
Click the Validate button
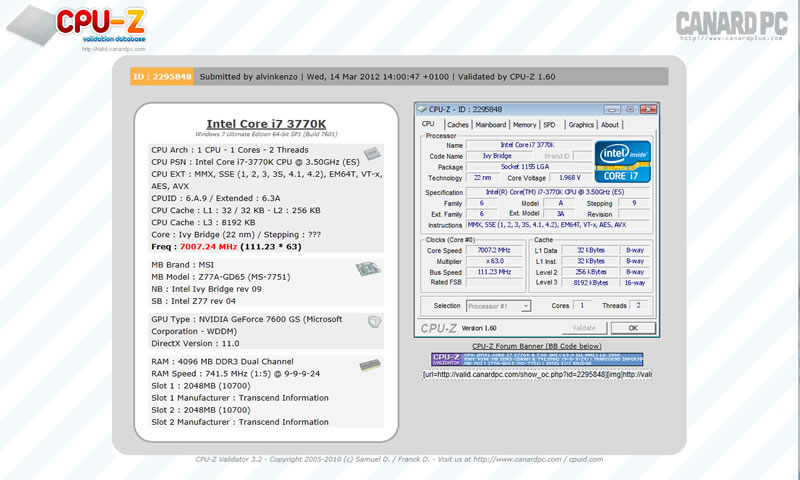(584, 328)
